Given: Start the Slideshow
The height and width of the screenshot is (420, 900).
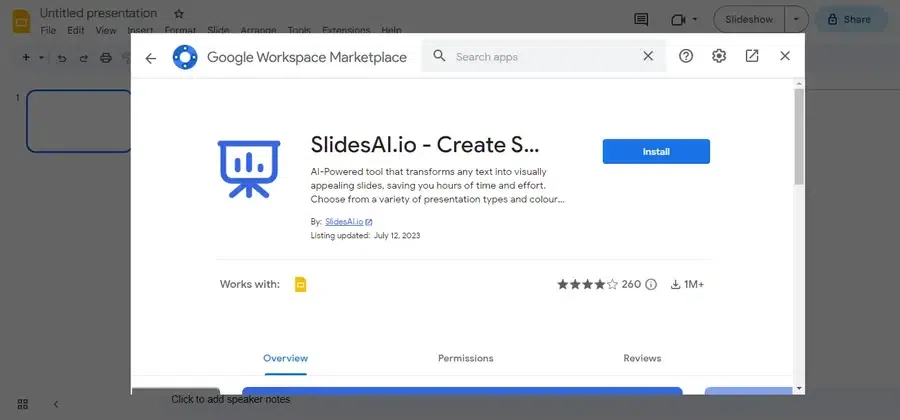Looking at the screenshot, I should click(748, 19).
